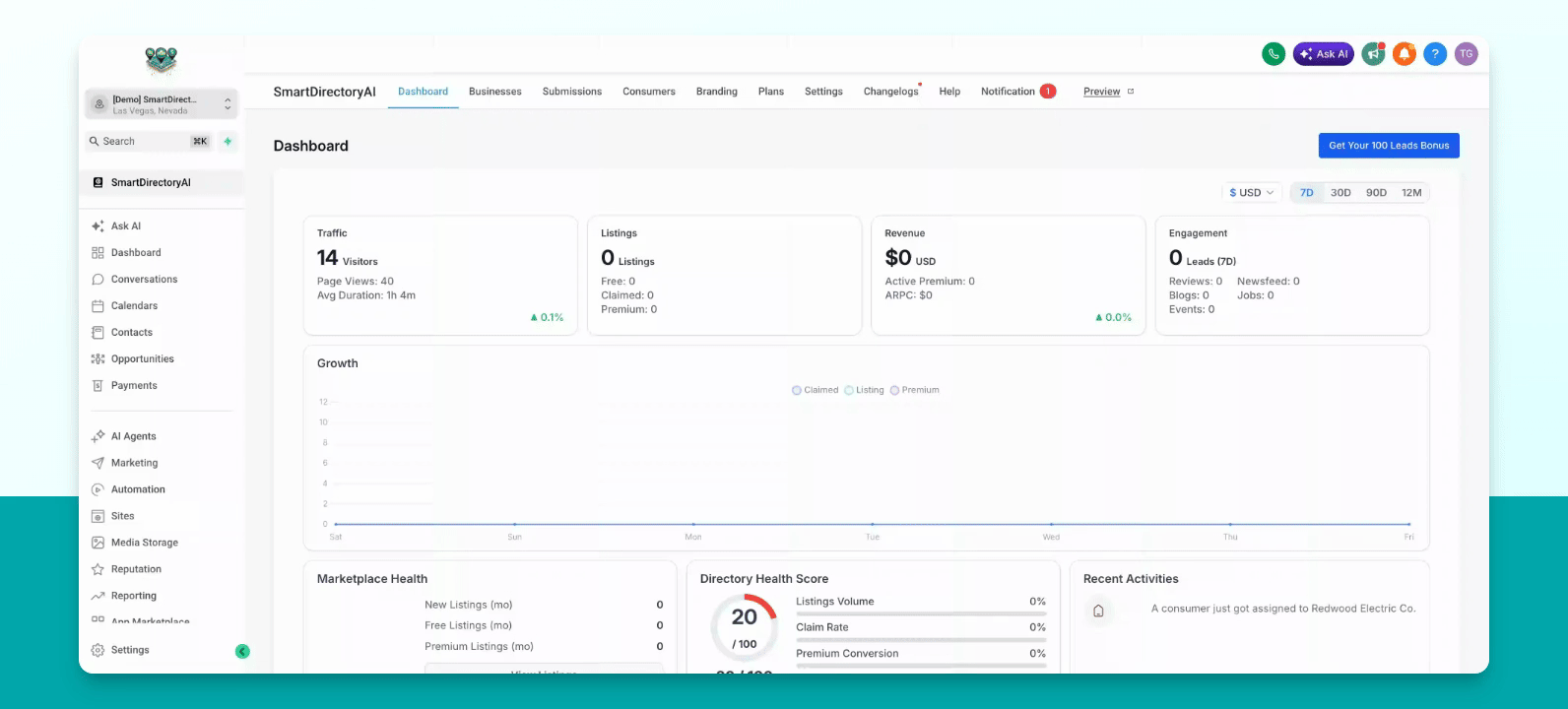Open the USD currency dropdown
The width and height of the screenshot is (1568, 709).
coord(1251,193)
